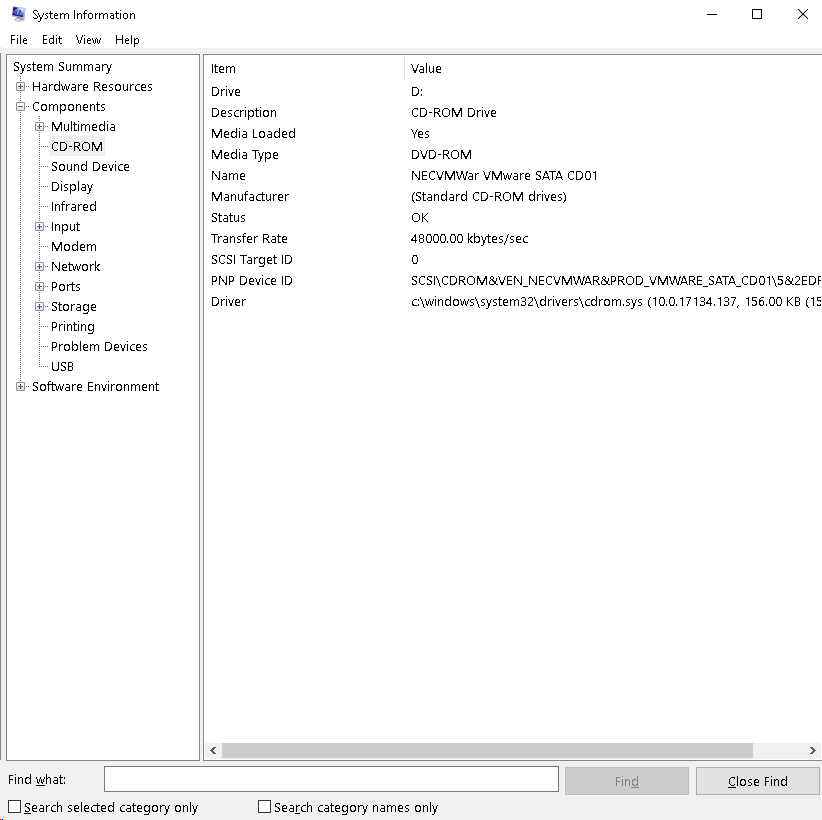
Task: Click the horizontal scrollbar thumb
Action: coord(488,750)
